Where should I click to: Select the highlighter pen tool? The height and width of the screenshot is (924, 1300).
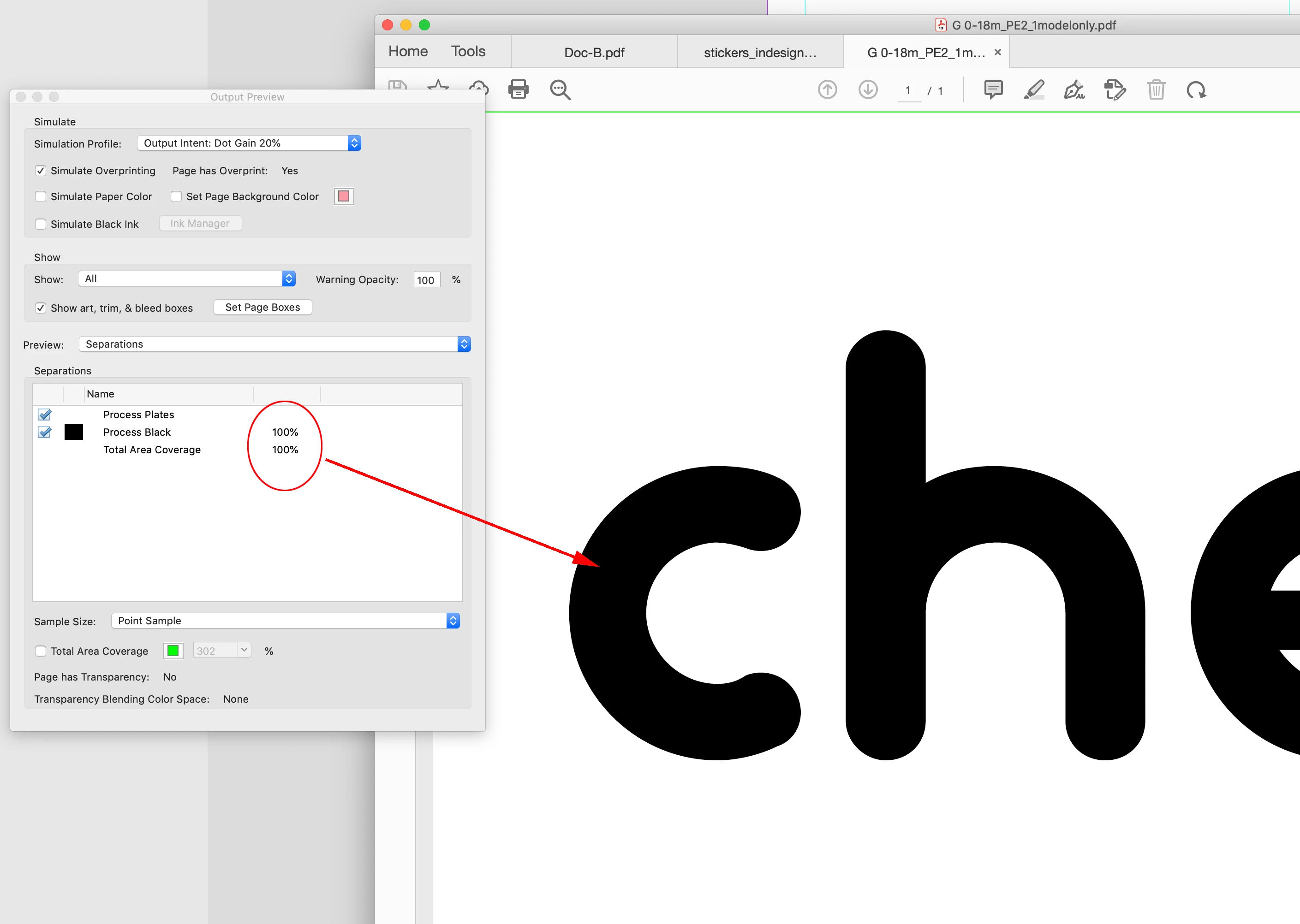pos(1034,89)
